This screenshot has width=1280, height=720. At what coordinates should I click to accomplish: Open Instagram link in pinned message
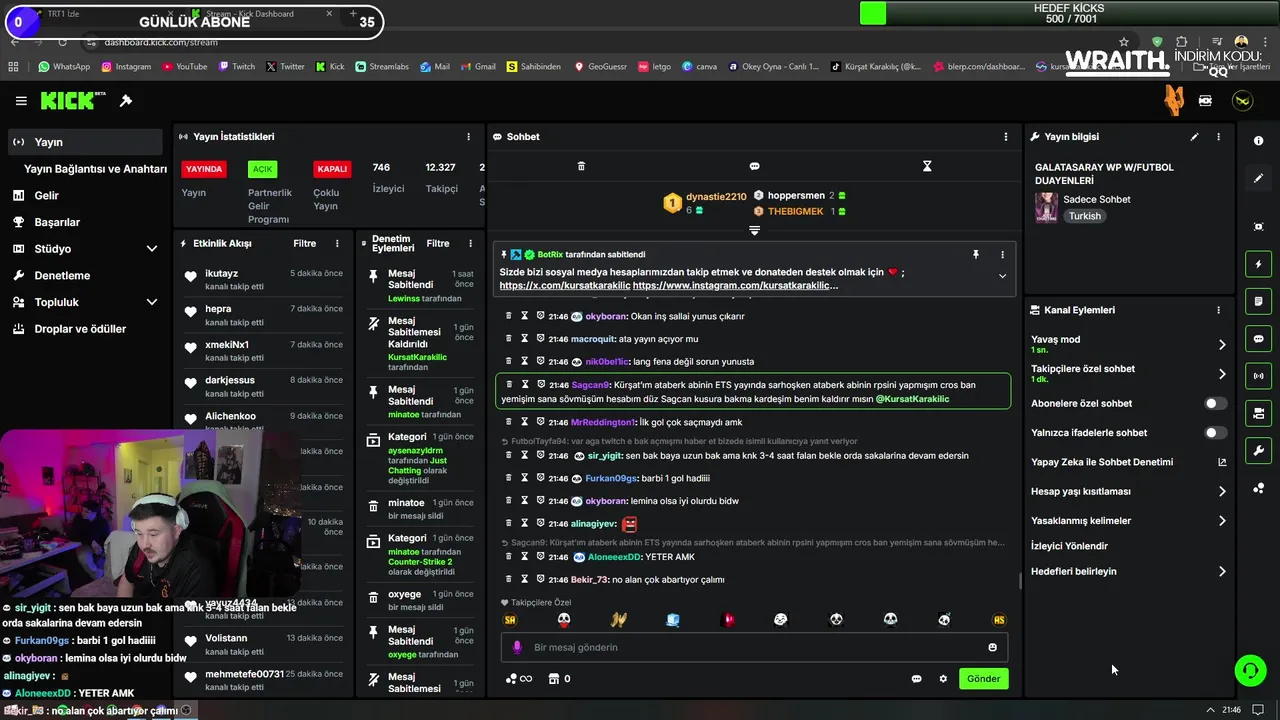coord(735,286)
